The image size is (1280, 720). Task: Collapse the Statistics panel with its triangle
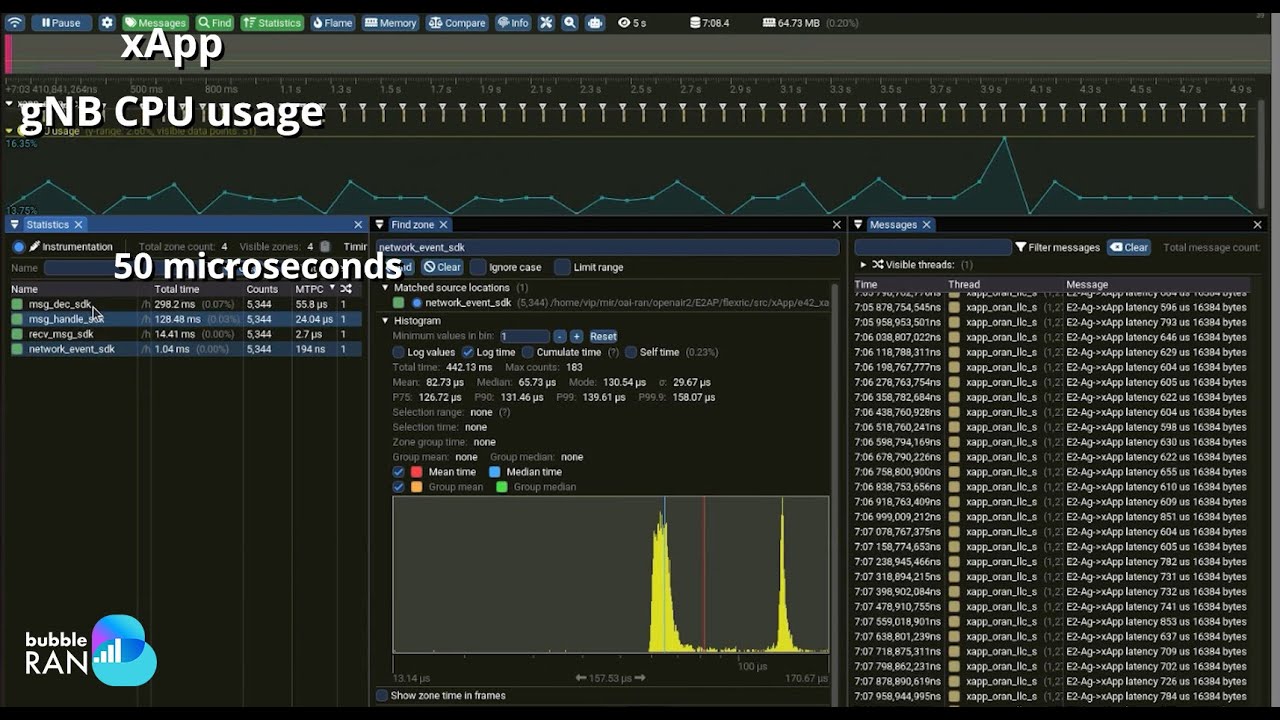tap(14, 225)
